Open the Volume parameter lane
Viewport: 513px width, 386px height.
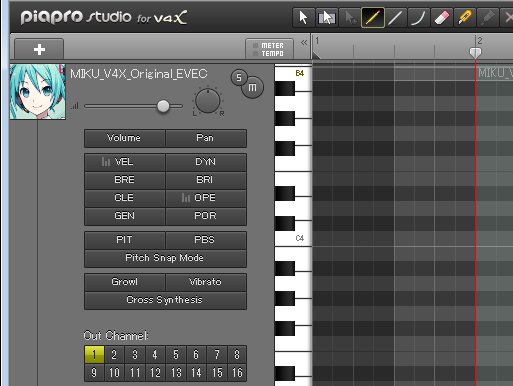click(x=125, y=138)
